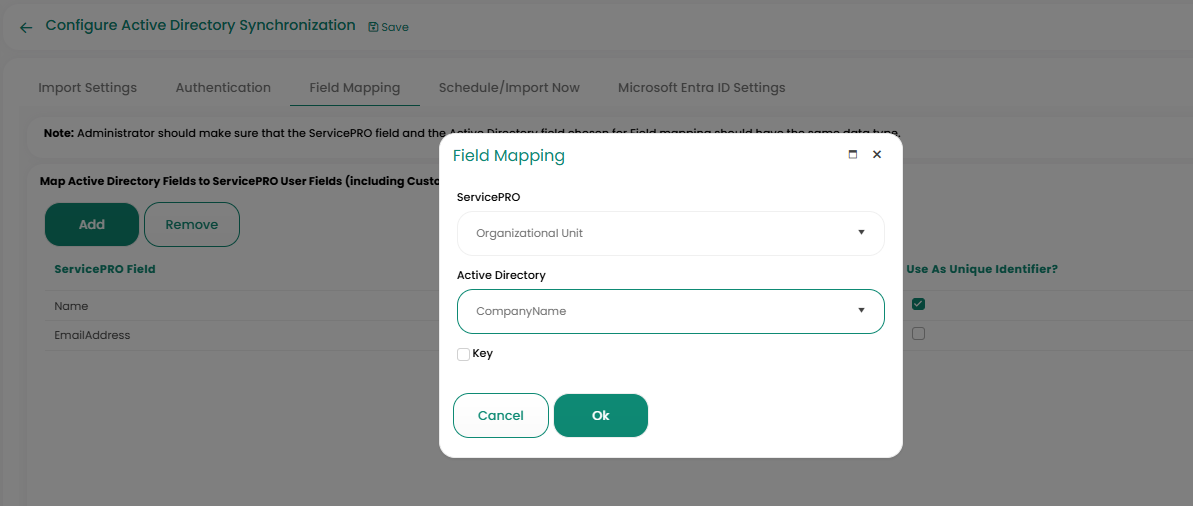The width and height of the screenshot is (1193, 506).
Task: Click the ServicePRO dropdown arrow
Action: tap(861, 233)
